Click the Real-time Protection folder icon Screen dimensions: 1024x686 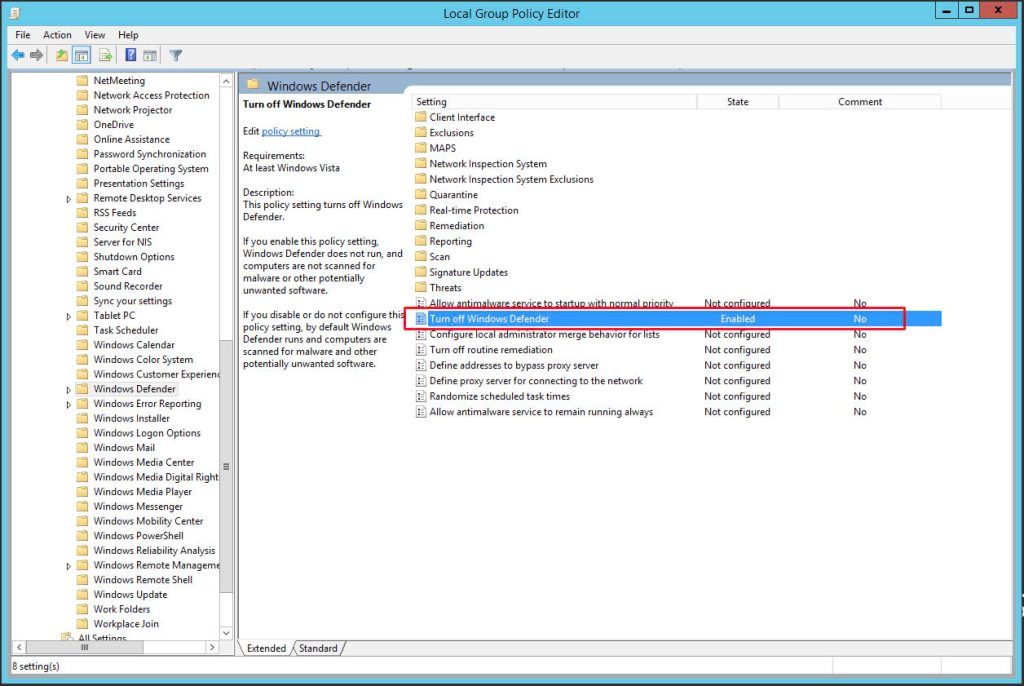421,210
